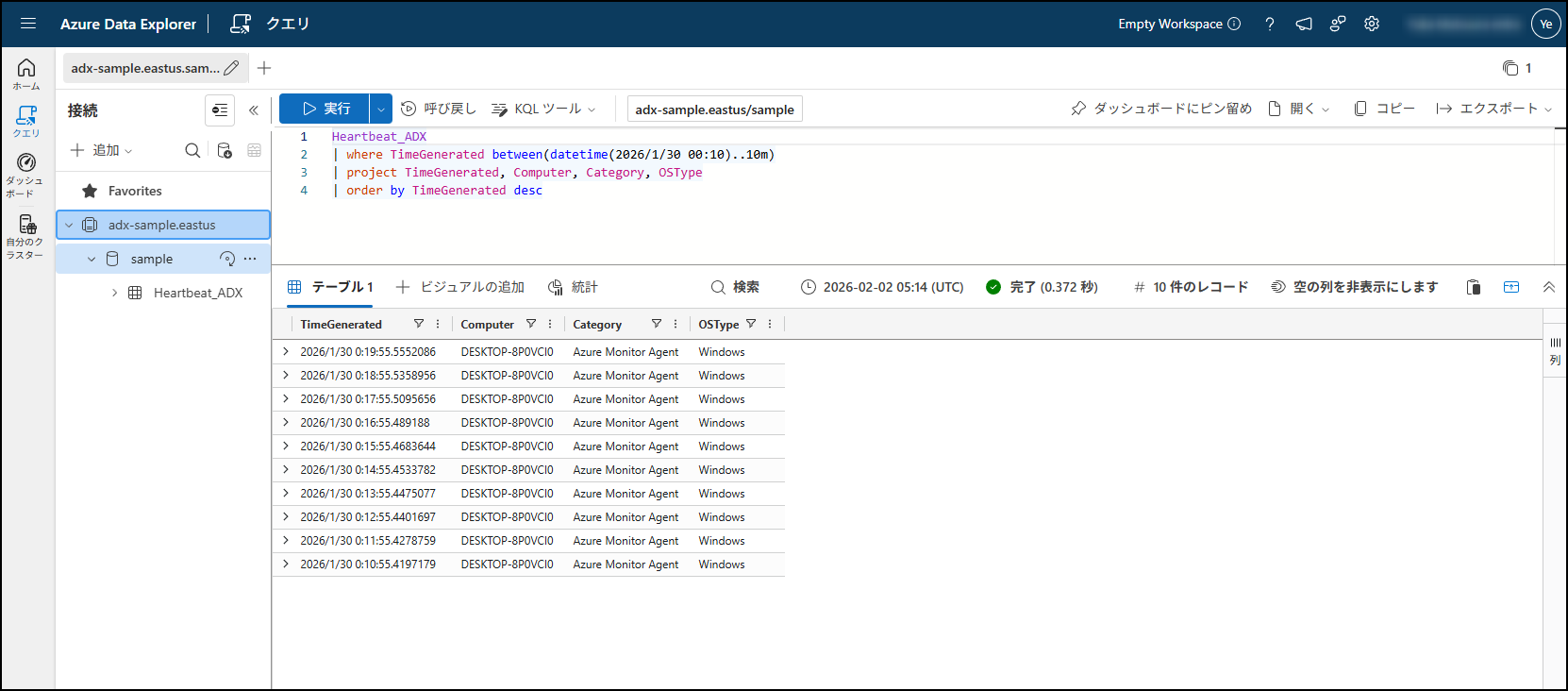Screen dimensions: 1568x691
Task: Collapse the 接続 connections pane
Action: [254, 110]
